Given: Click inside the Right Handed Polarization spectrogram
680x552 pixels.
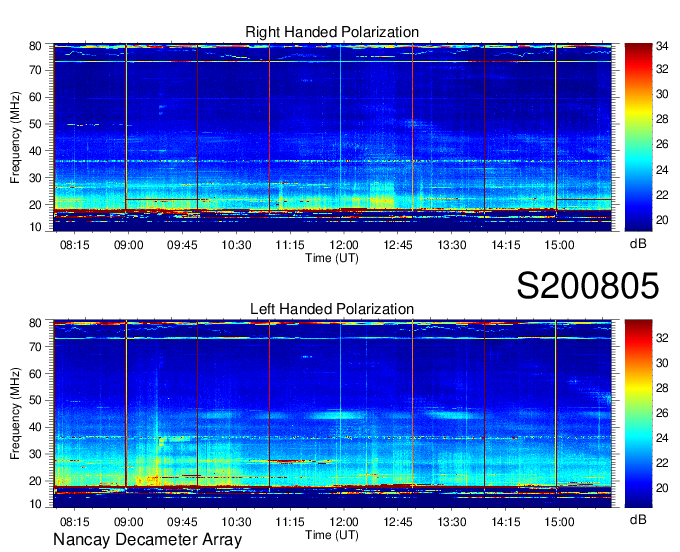Looking at the screenshot, I should [x=332, y=137].
